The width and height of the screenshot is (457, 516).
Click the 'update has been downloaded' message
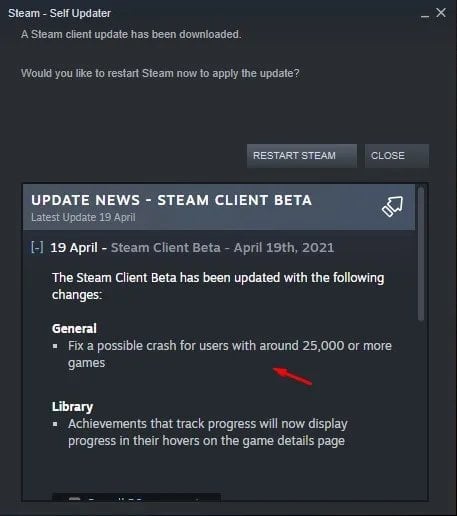pyautogui.click(x=131, y=34)
